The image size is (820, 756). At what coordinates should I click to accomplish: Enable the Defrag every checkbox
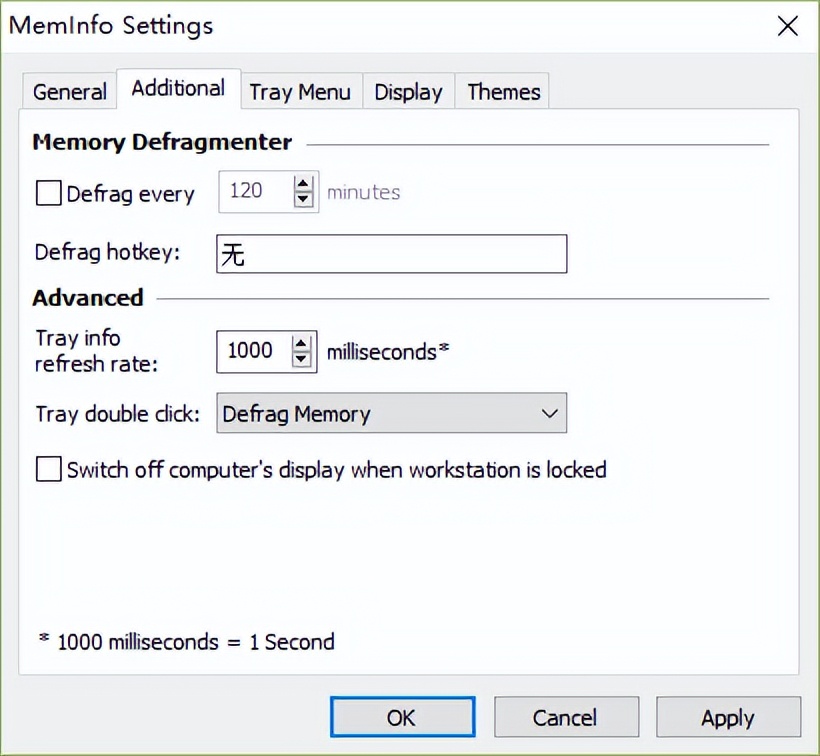pyautogui.click(x=48, y=192)
